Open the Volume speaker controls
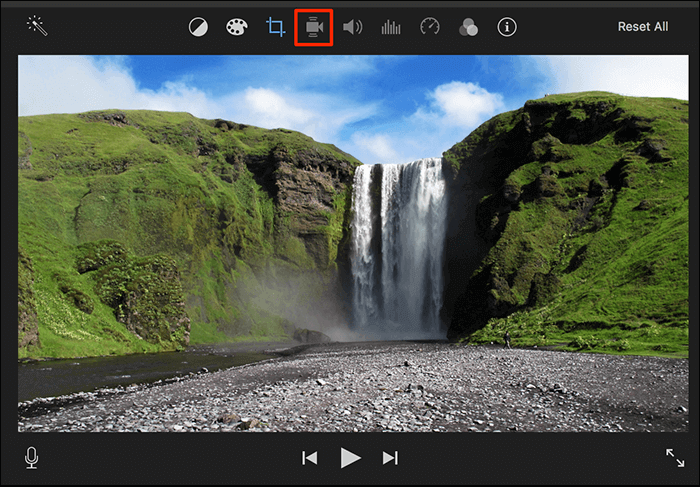 point(352,27)
